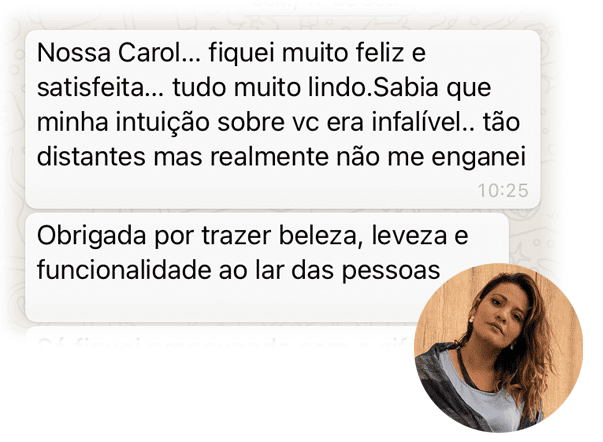Click the phrase 'tudo muito lindo'

pyautogui.click(x=270, y=87)
